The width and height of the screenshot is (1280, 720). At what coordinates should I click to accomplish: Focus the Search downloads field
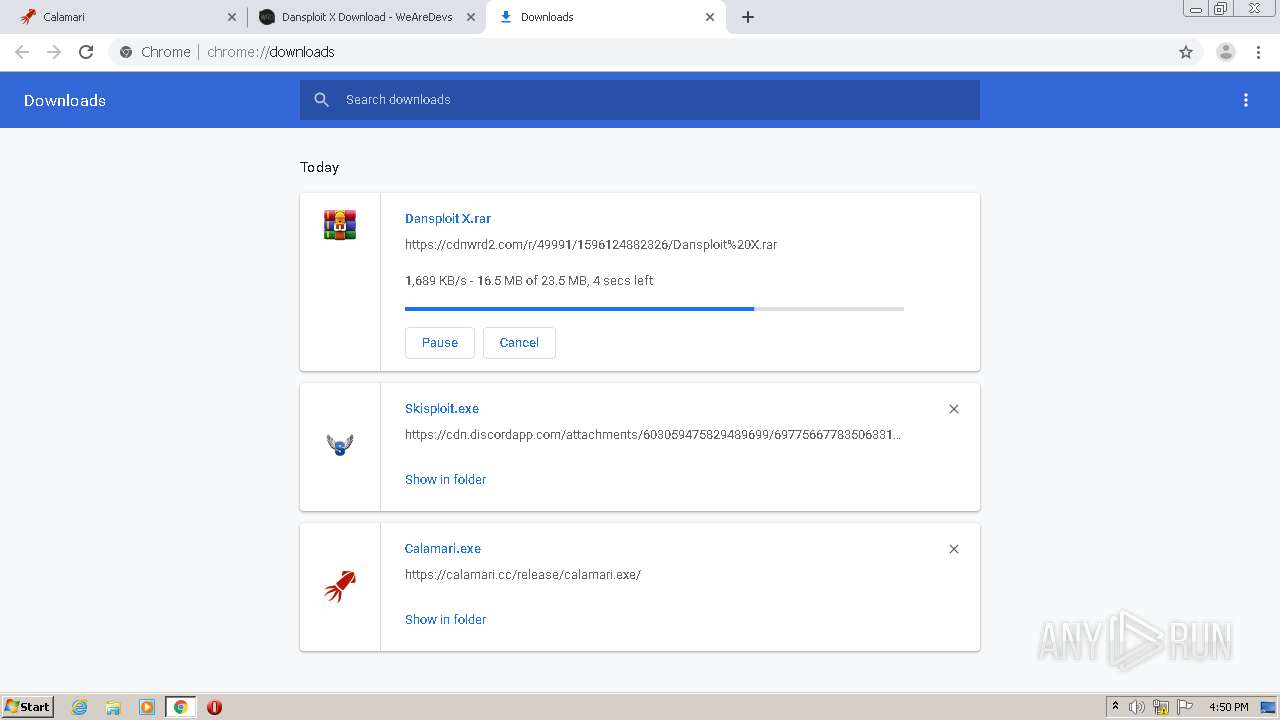pyautogui.click(x=640, y=100)
